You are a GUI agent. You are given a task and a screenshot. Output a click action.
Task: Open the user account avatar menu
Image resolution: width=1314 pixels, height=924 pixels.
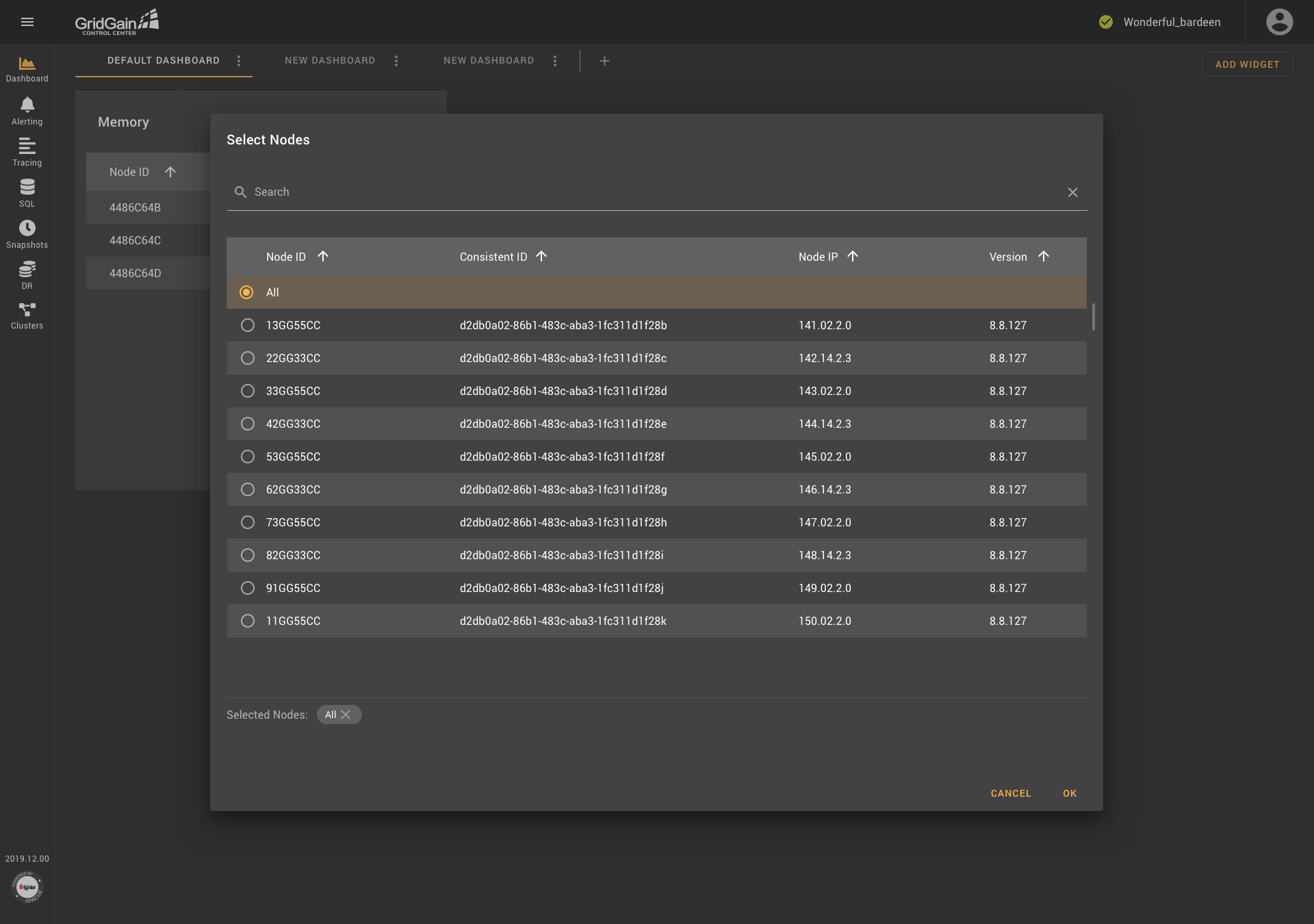(1279, 22)
